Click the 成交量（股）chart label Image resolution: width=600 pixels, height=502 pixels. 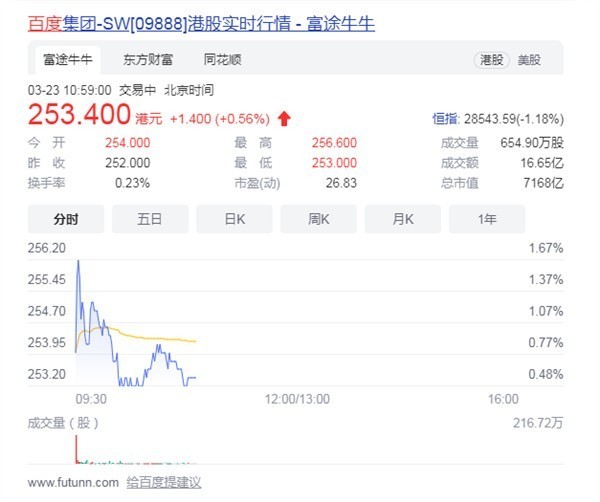point(63,423)
